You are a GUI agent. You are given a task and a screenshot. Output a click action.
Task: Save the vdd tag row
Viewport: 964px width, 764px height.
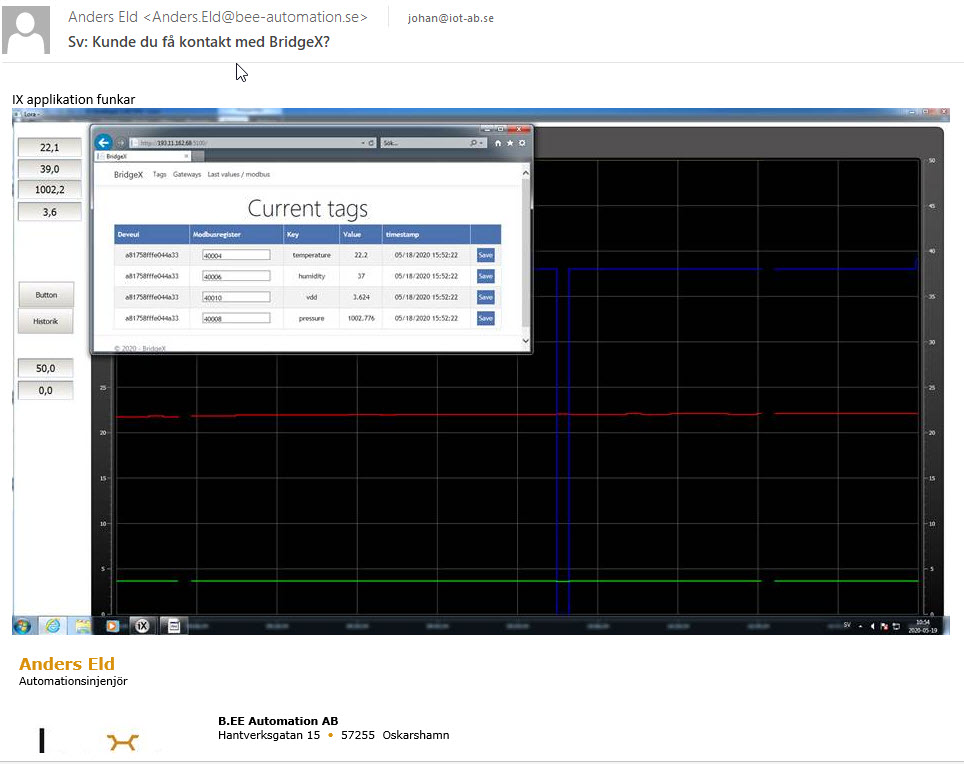[486, 297]
